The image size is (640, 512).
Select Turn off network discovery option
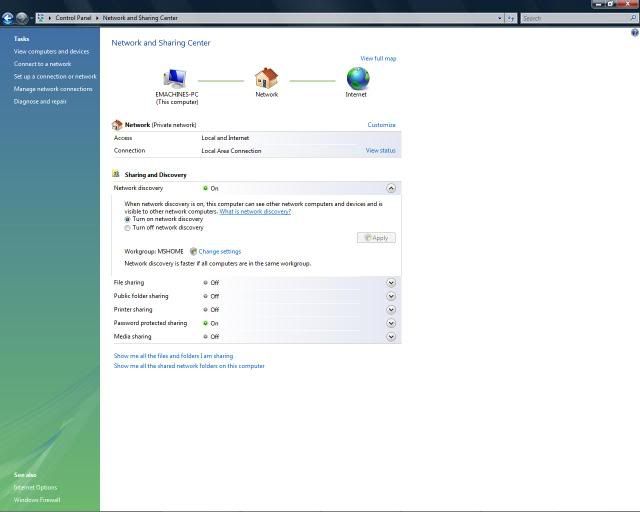point(127,228)
